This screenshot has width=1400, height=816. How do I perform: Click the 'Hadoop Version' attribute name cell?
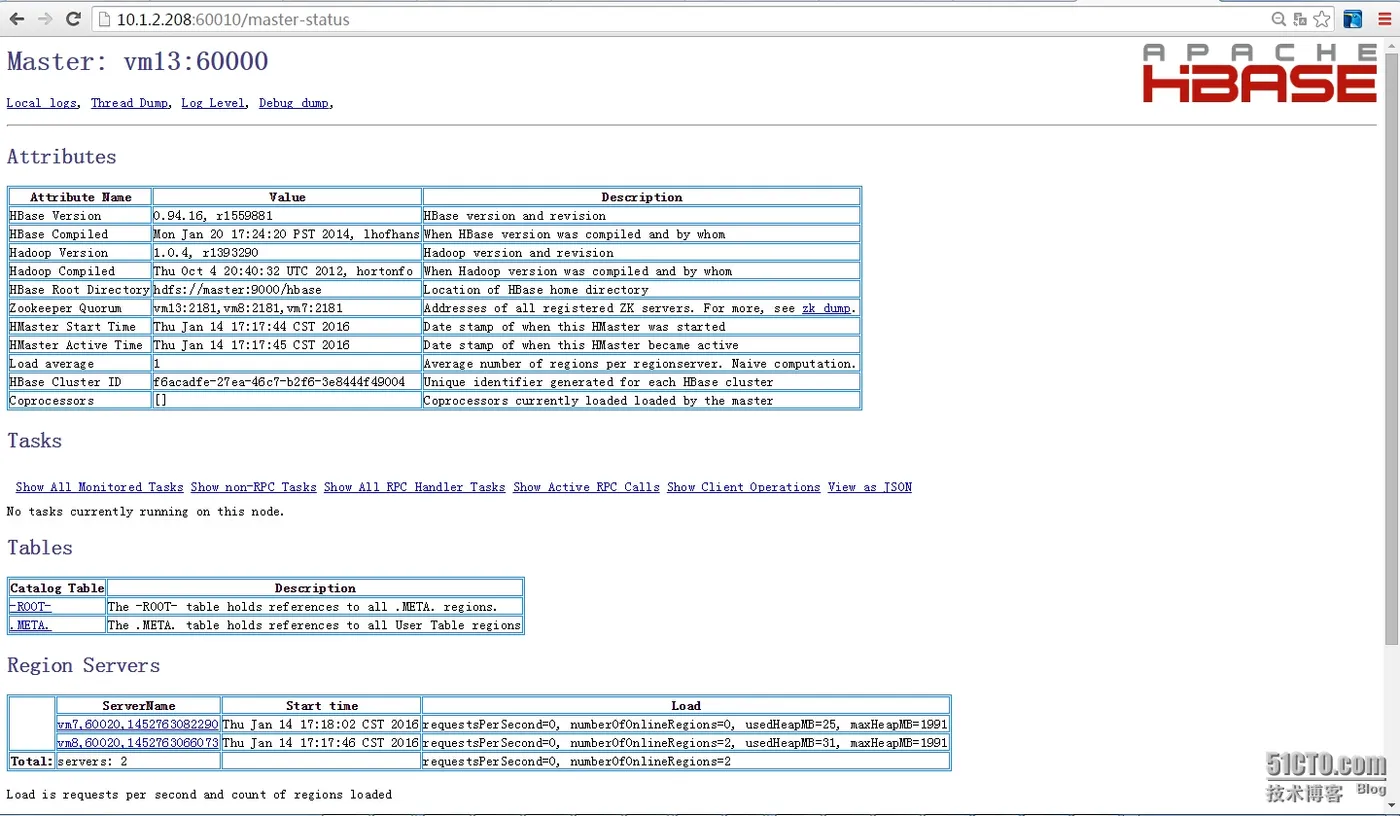point(80,253)
